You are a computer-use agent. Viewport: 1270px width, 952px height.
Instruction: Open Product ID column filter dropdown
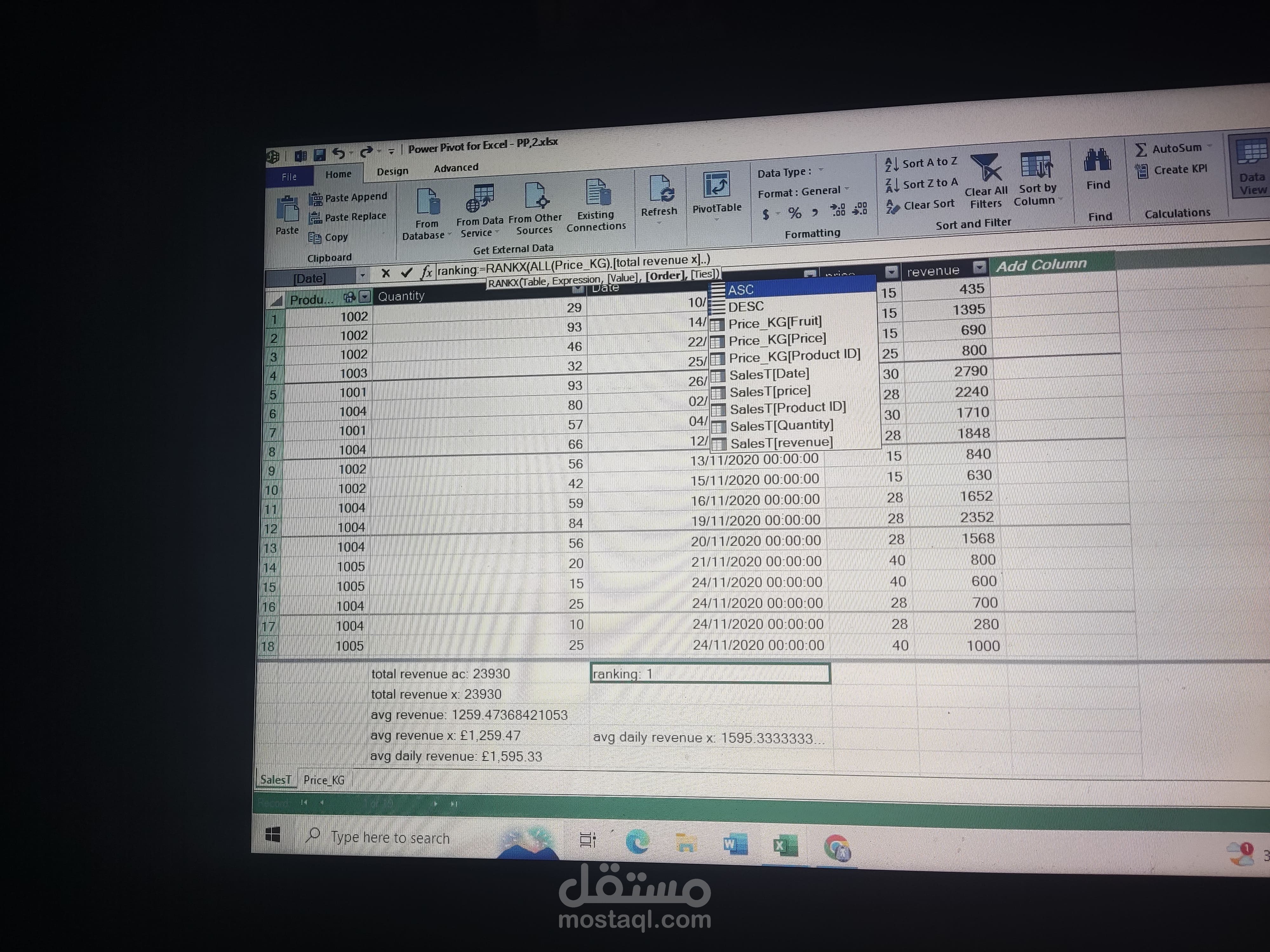(x=364, y=297)
